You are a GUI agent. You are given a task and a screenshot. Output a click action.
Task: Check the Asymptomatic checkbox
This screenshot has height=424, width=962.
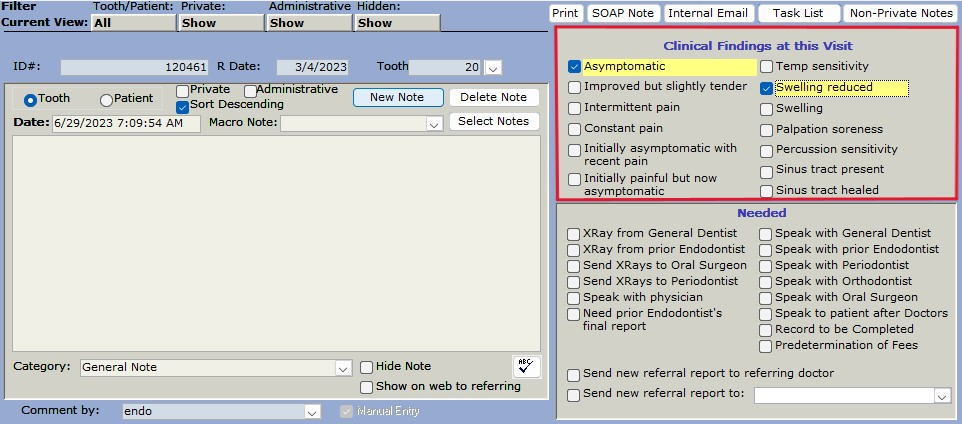(574, 67)
